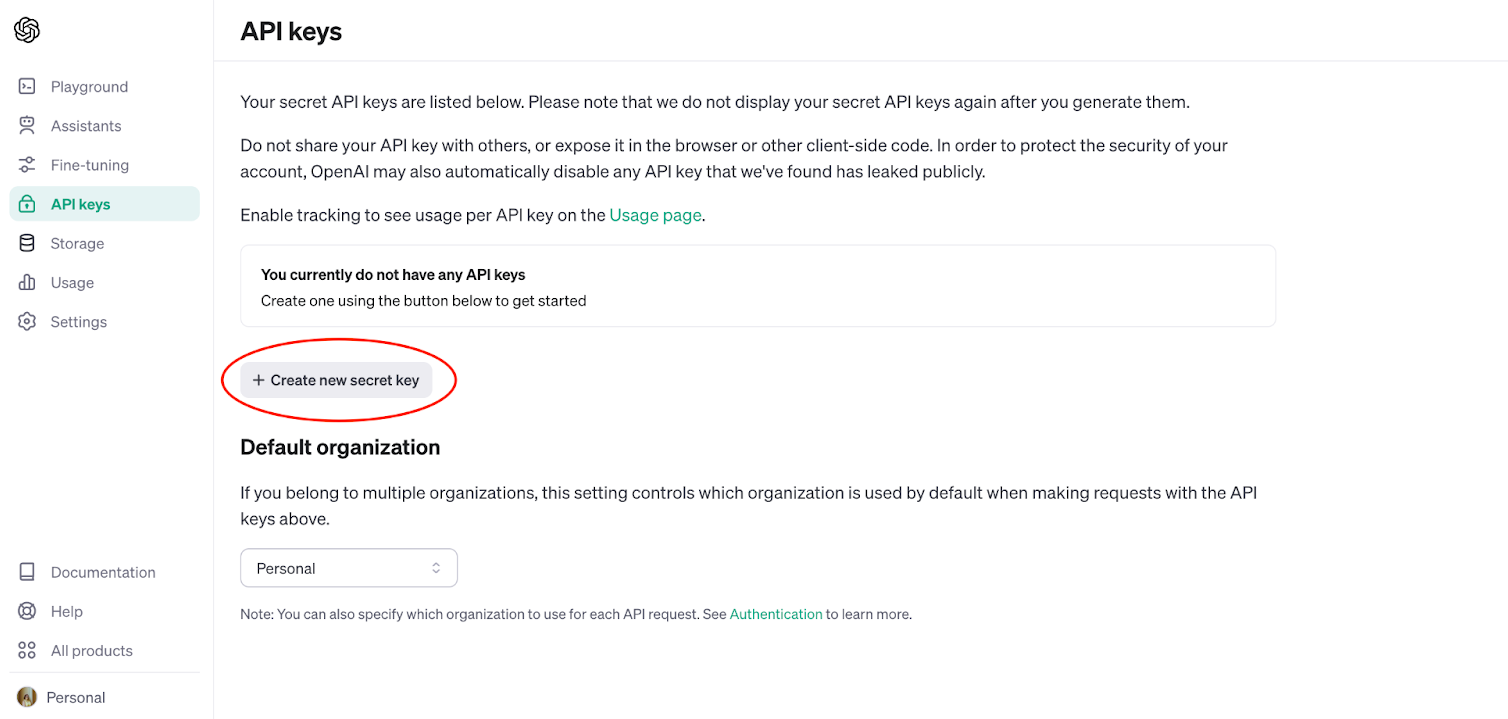Open the Storage section

tap(27, 242)
